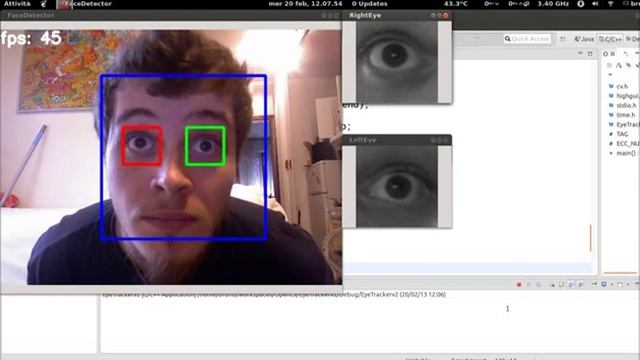The image size is (640, 360).
Task: Select time.h in the Outline
Action: pos(622,115)
